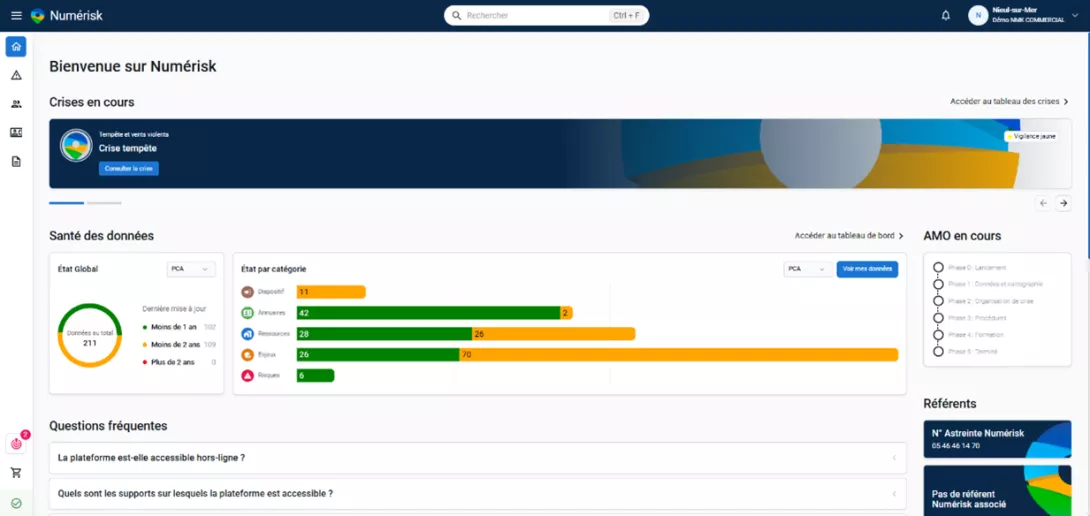This screenshot has height=516, width=1090.
Task: Expand 'La plateforme est-elle accessible hors-ligne' question
Action: pos(478,458)
